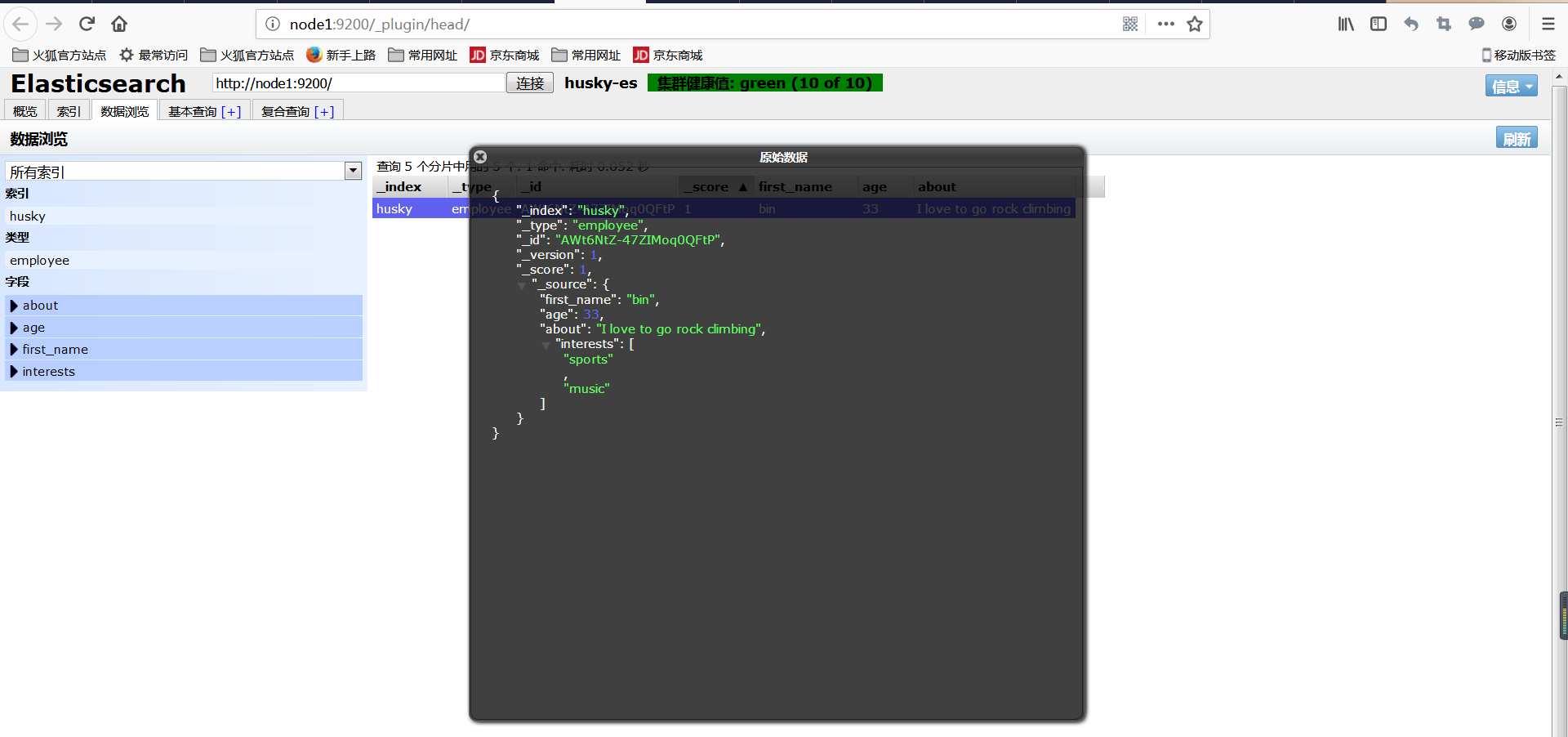Open the screenshot crop tool
Screen dimensions: 1568x737
pyautogui.click(x=1444, y=24)
